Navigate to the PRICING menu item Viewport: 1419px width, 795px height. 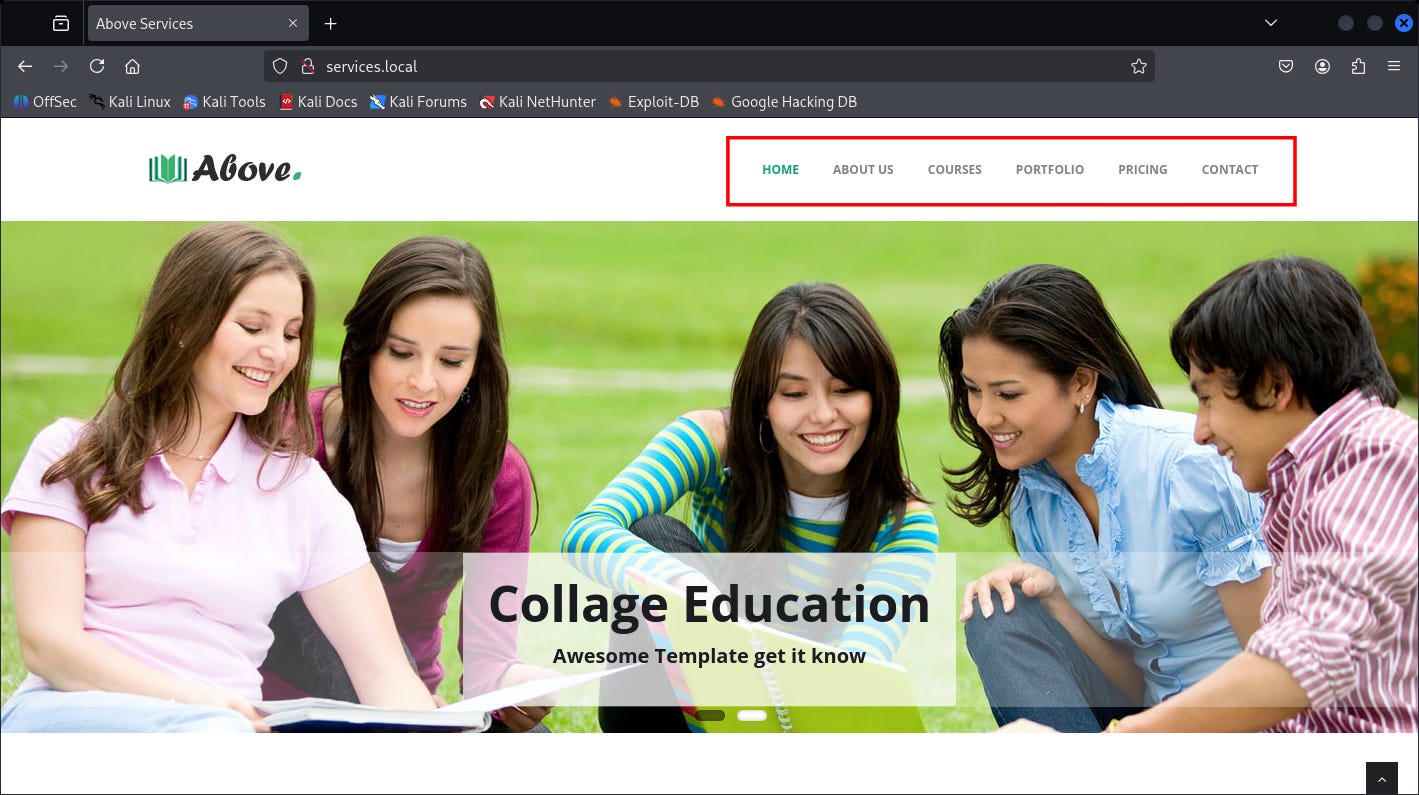click(x=1142, y=170)
